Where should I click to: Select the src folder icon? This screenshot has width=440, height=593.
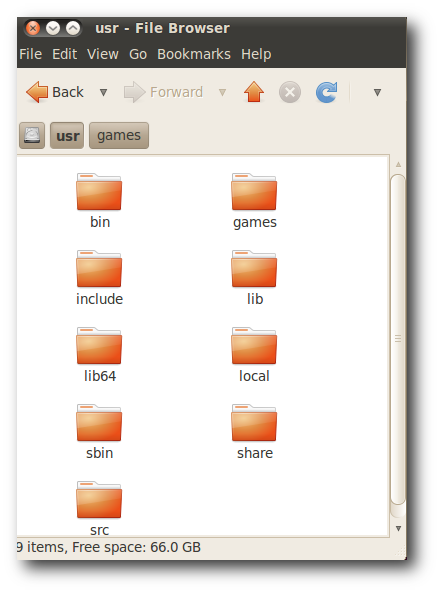99,500
